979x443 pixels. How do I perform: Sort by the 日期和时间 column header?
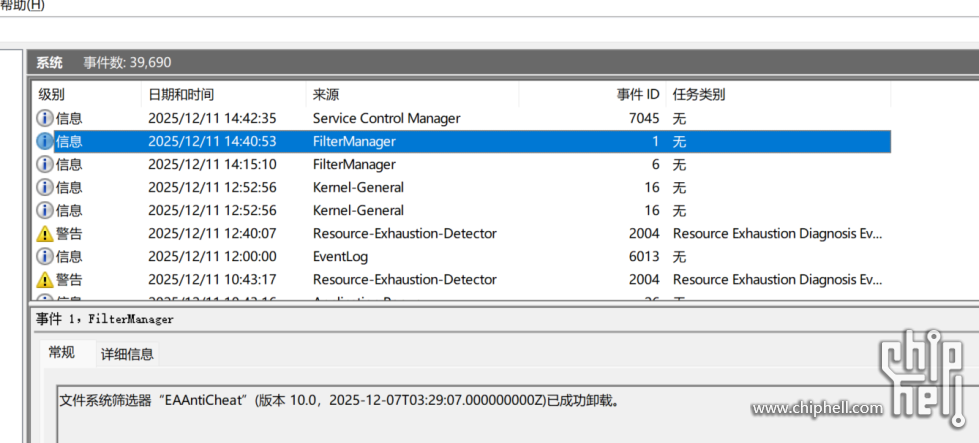point(181,95)
